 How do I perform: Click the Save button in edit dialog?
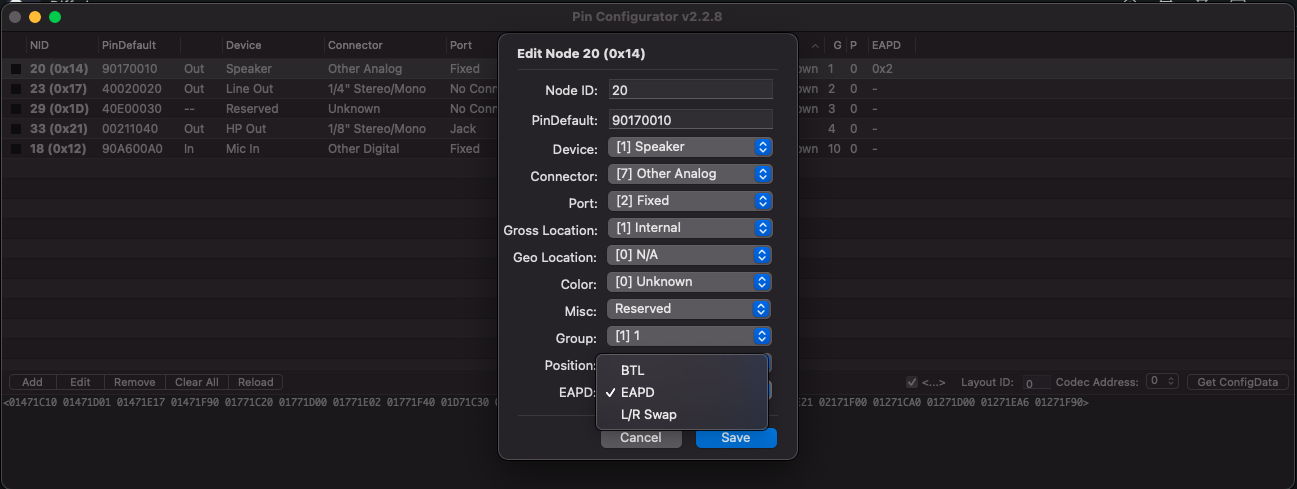point(736,438)
